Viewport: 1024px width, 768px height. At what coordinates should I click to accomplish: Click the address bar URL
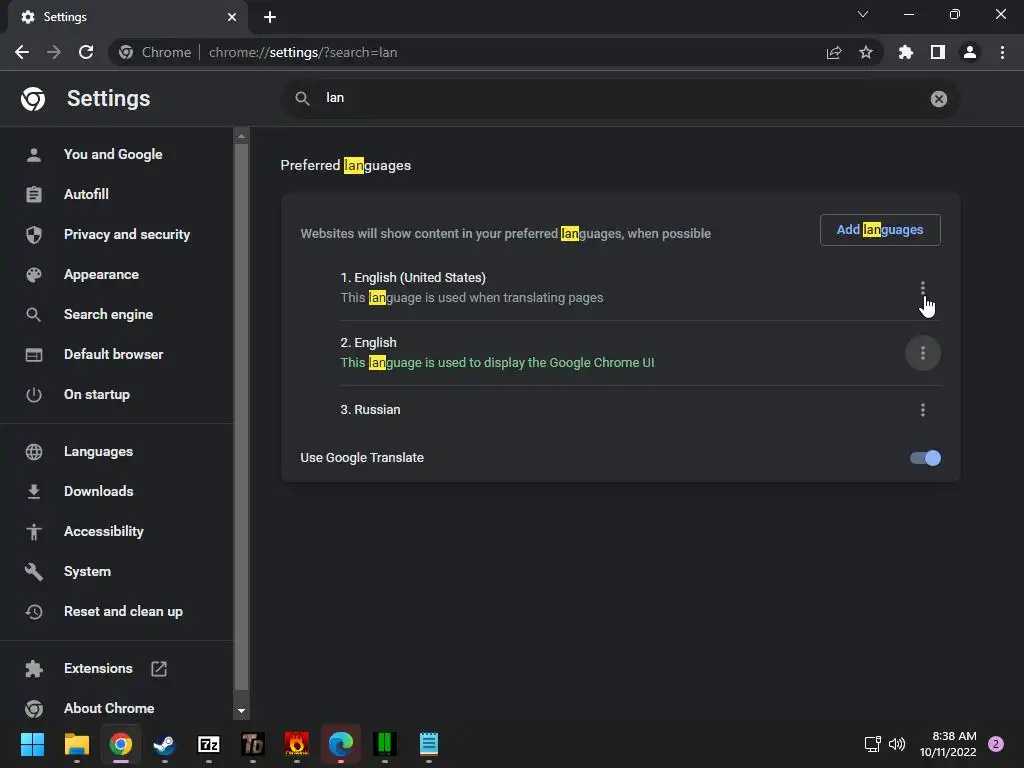pyautogui.click(x=303, y=52)
